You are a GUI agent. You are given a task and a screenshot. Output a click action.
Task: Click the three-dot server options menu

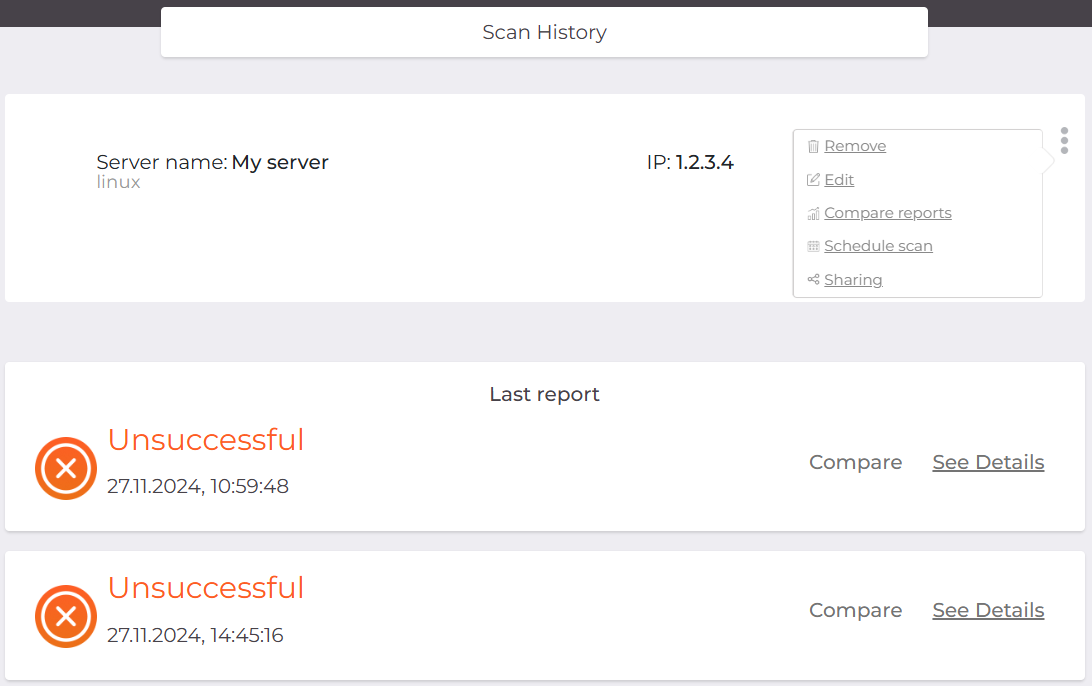tap(1064, 141)
